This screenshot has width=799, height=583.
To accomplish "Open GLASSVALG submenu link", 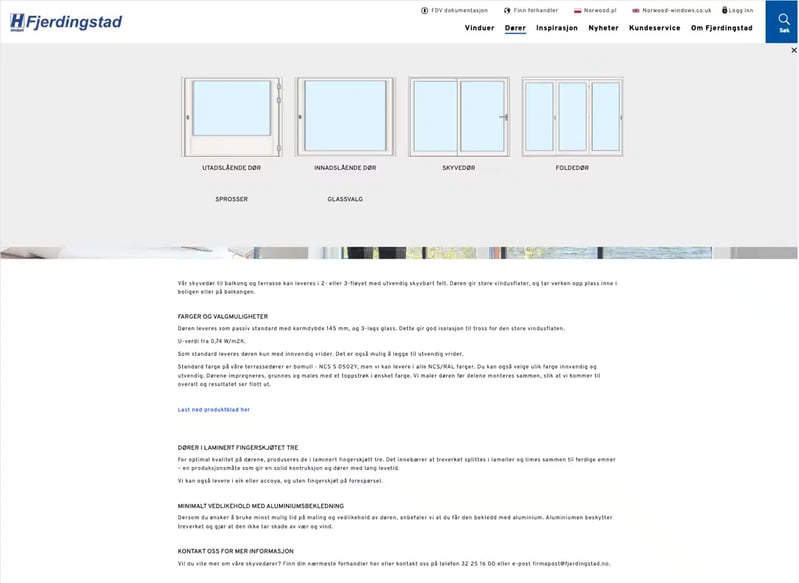I will click(345, 199).
